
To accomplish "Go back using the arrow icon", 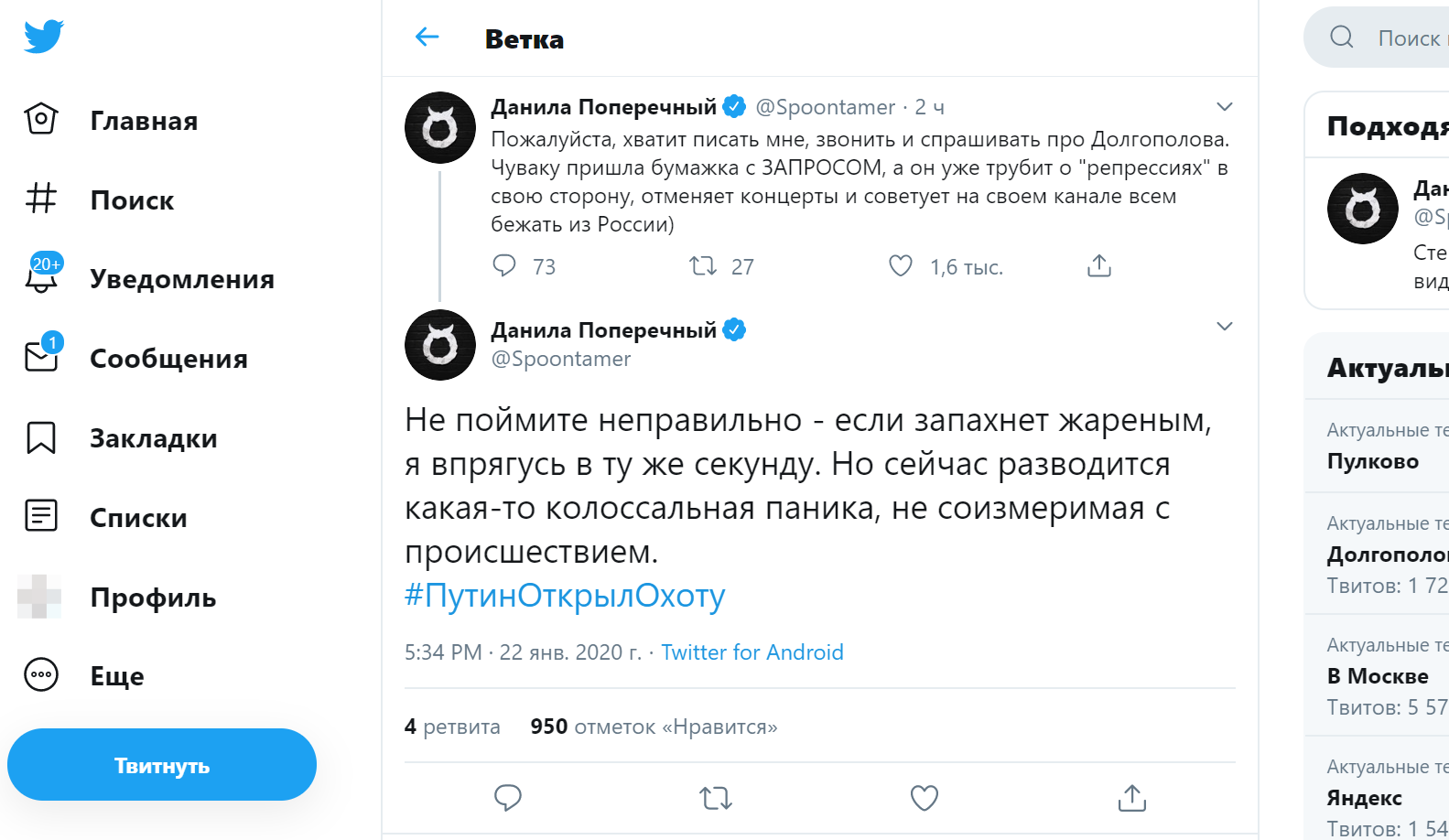I will pyautogui.click(x=427, y=37).
